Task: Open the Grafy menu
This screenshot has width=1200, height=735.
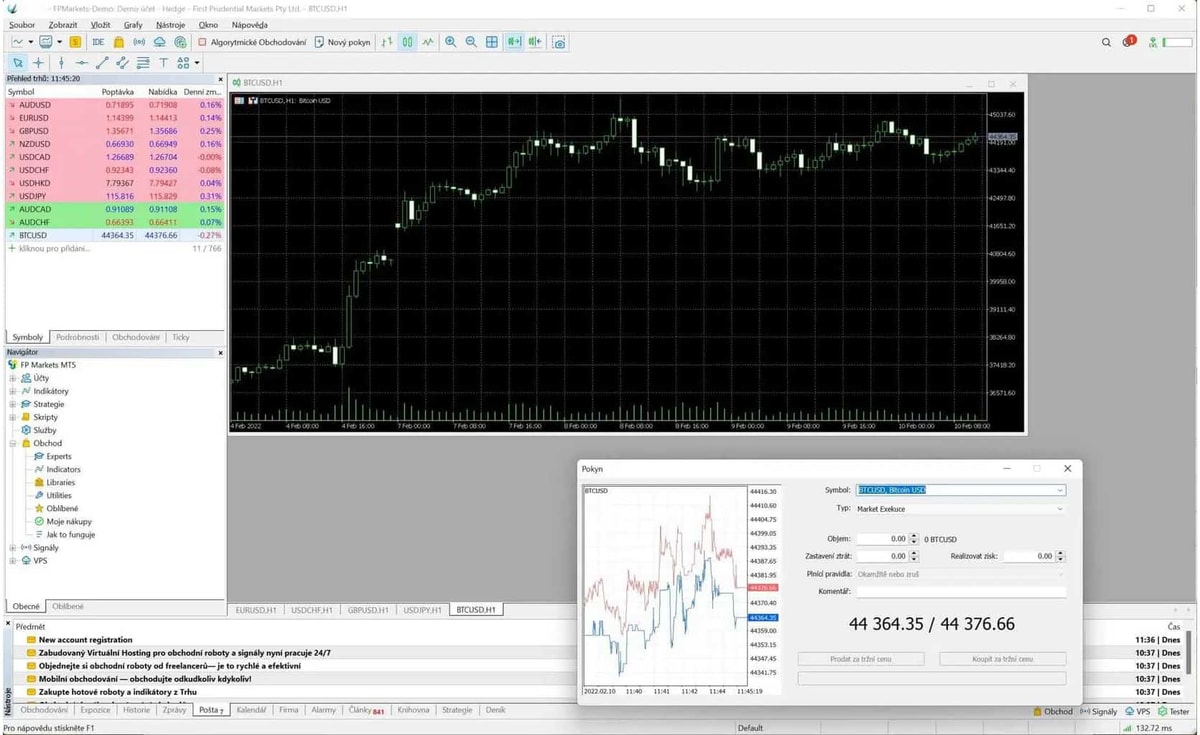Action: pos(133,24)
